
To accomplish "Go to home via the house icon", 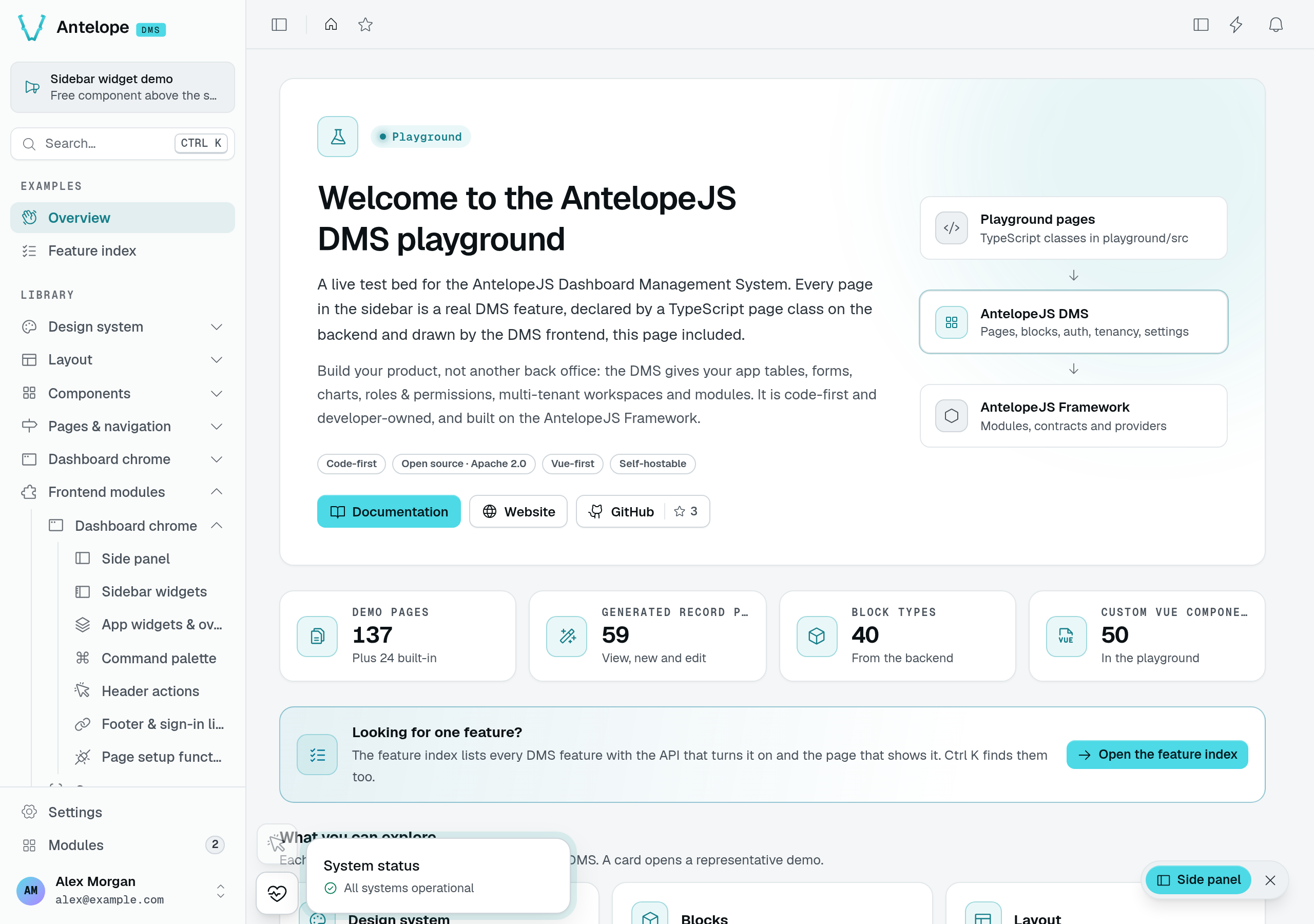I will coord(331,25).
